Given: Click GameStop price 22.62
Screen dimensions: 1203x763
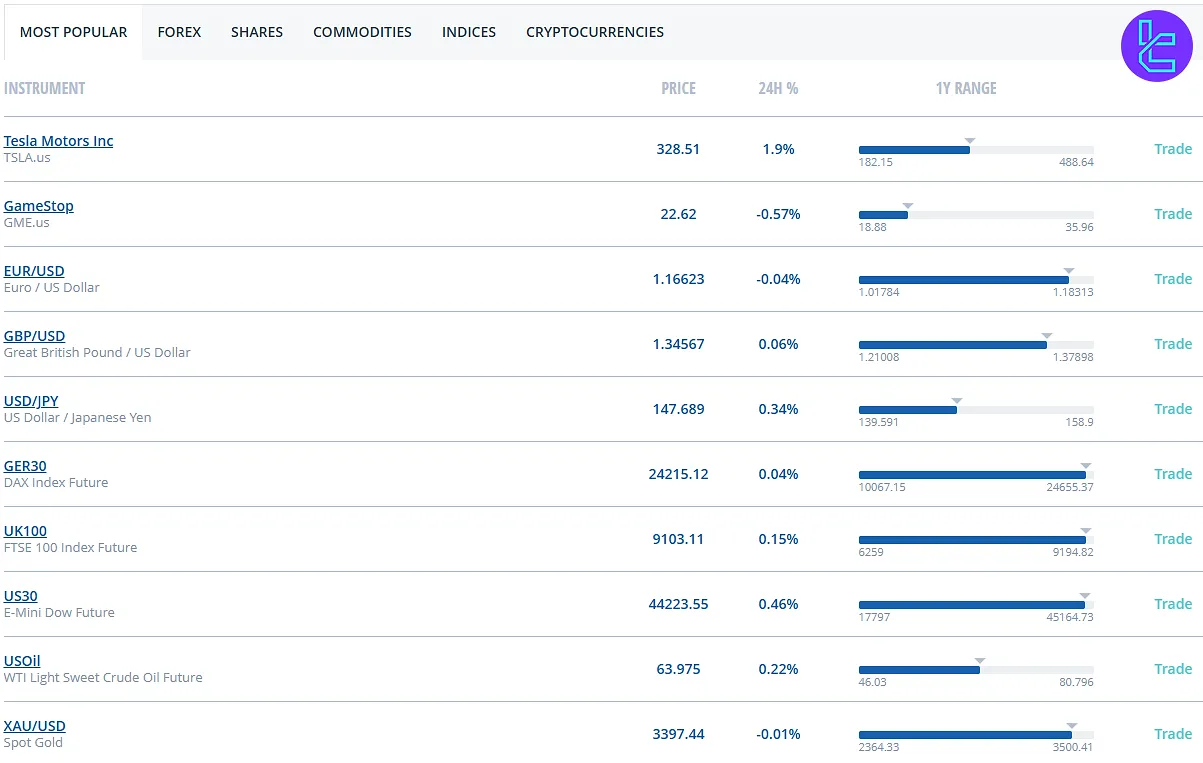Looking at the screenshot, I should tap(678, 214).
